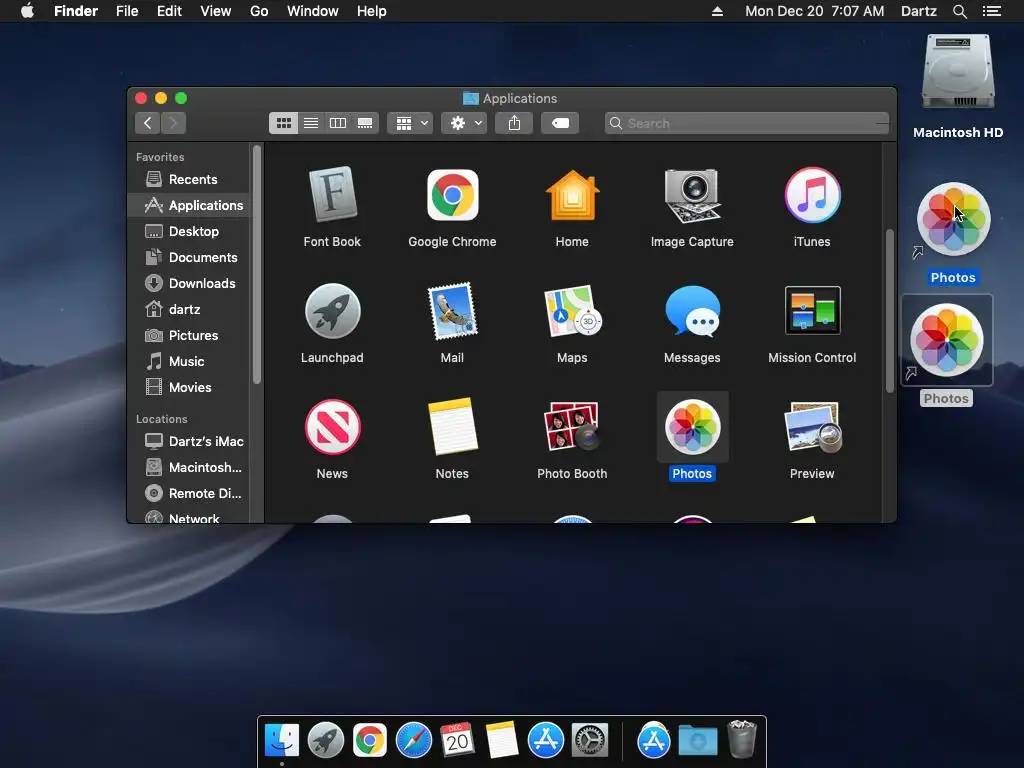Select the Preview app icon

tap(812, 427)
